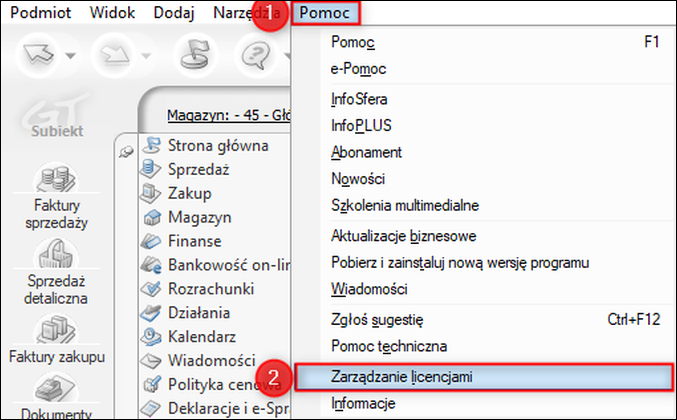Image resolution: width=677 pixels, height=420 pixels.
Task: Open the flag home page toolbar icon
Action: 195,54
